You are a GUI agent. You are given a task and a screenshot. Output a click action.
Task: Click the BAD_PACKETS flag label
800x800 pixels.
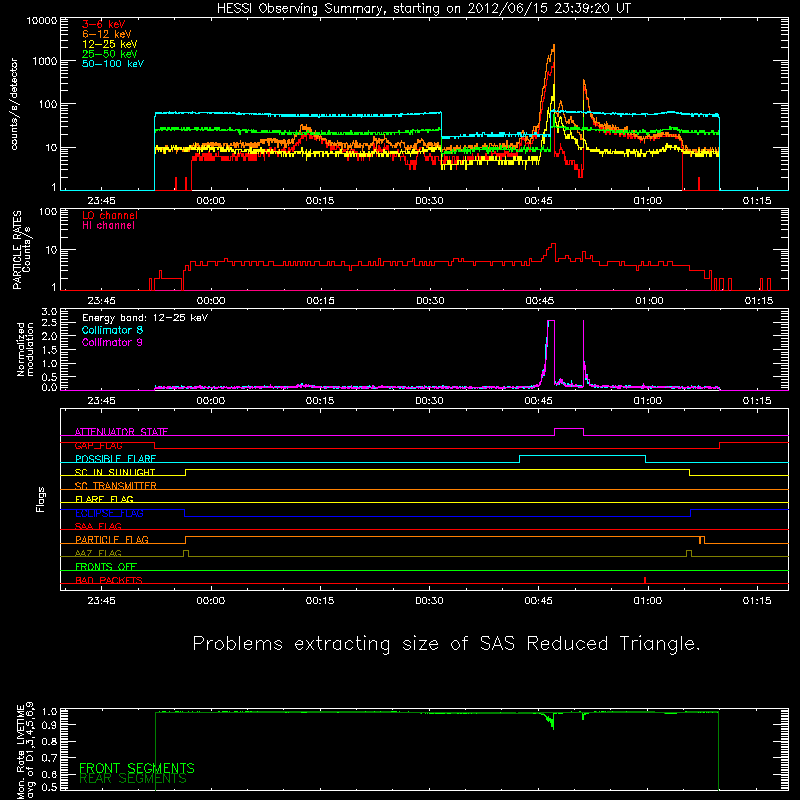tap(109, 580)
